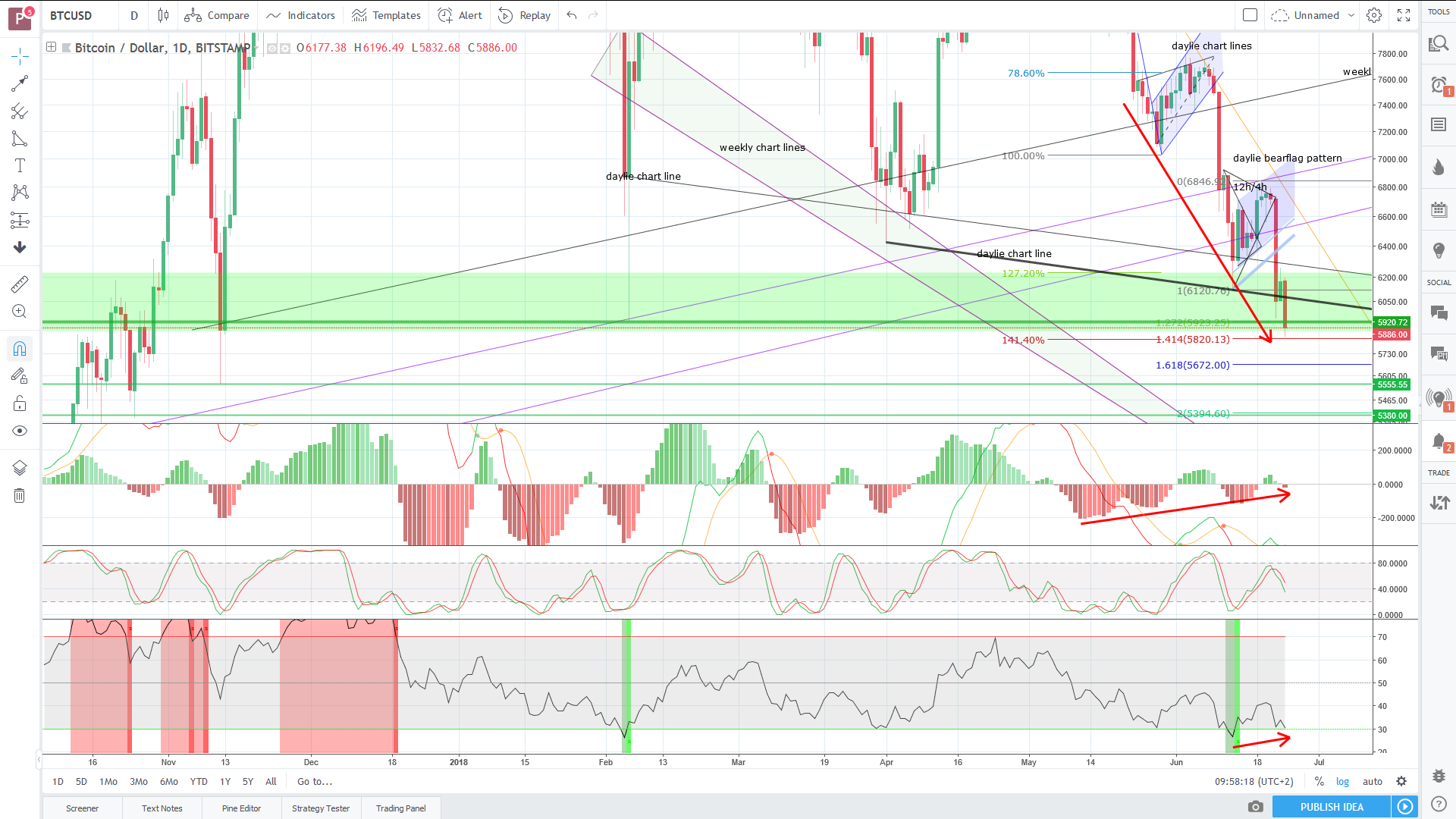
Task: Toggle magnet mode on the left toolbar
Action: pos(20,349)
